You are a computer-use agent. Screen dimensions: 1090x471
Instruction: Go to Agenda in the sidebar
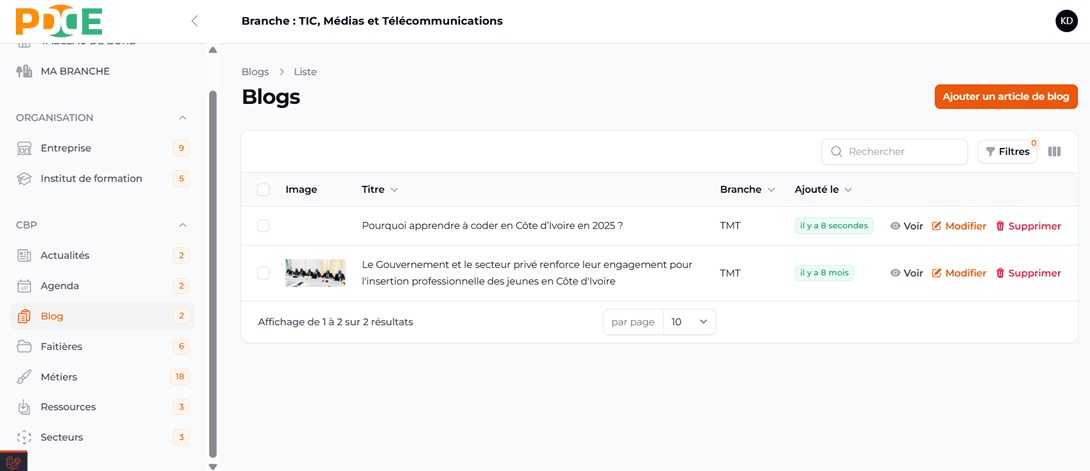point(60,286)
